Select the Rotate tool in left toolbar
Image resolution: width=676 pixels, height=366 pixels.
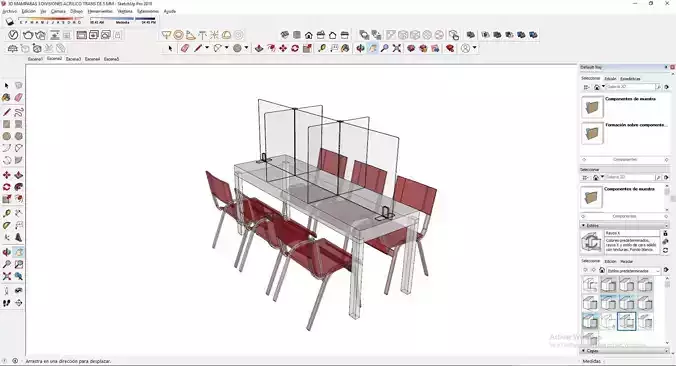pos(6,187)
